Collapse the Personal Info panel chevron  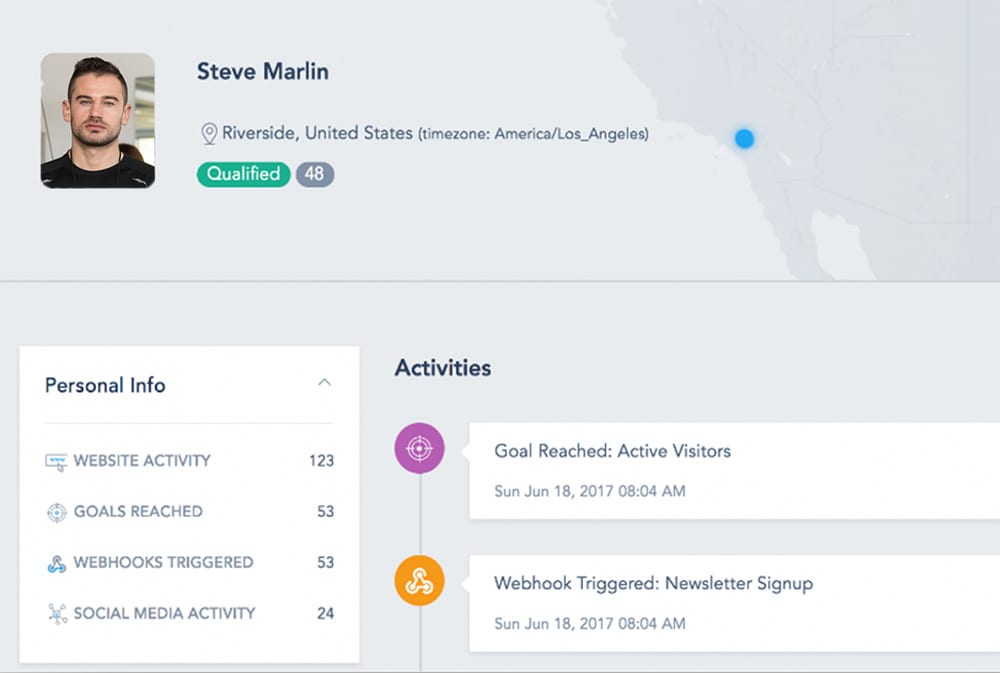click(324, 382)
